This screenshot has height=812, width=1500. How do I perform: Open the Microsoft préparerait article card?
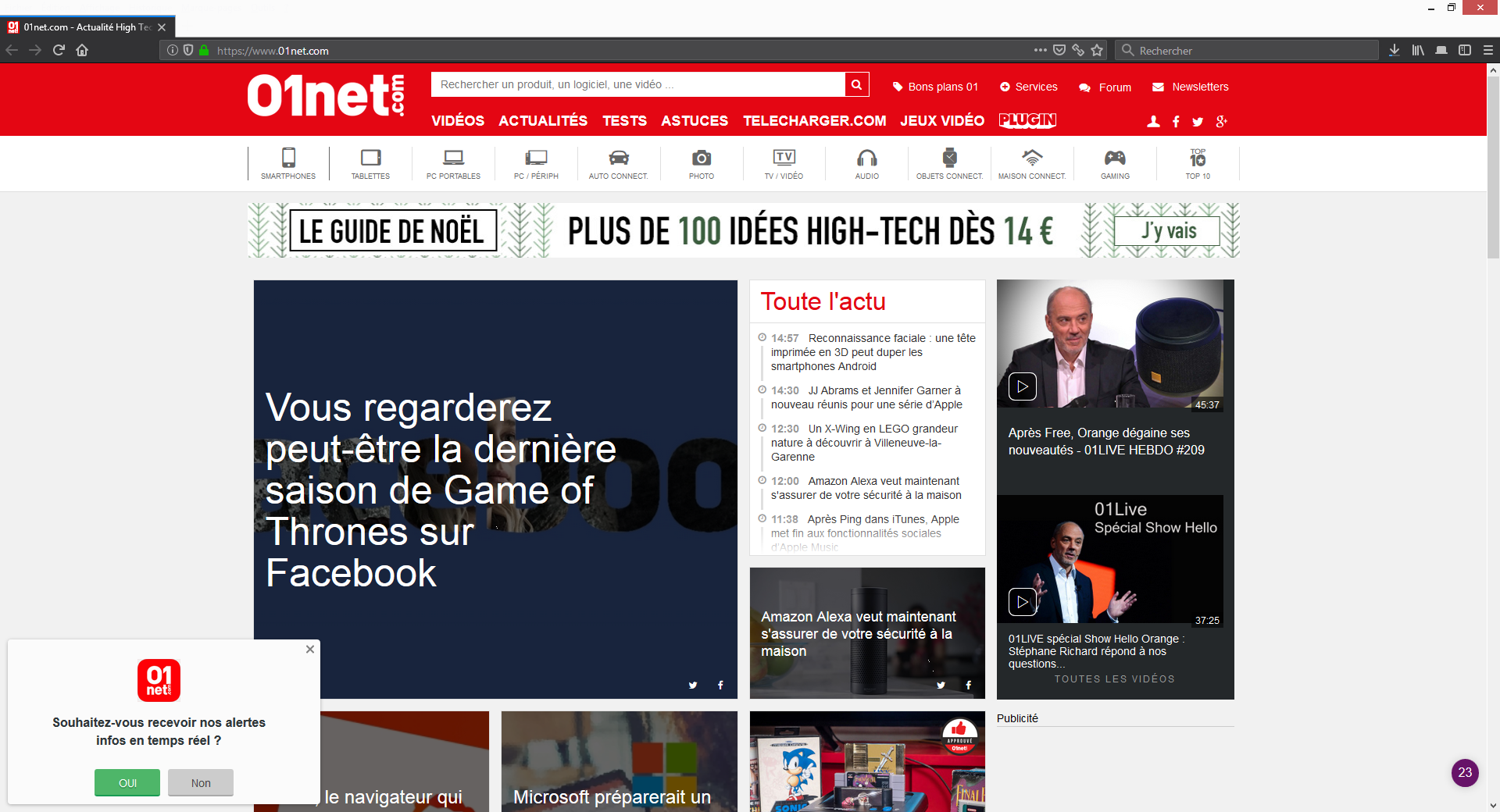point(619,761)
